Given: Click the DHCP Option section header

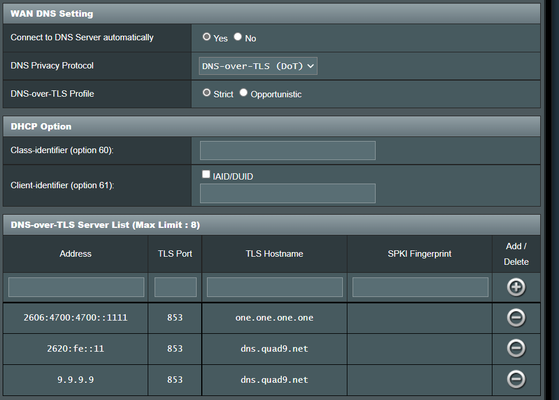Looking at the screenshot, I should [x=272, y=126].
